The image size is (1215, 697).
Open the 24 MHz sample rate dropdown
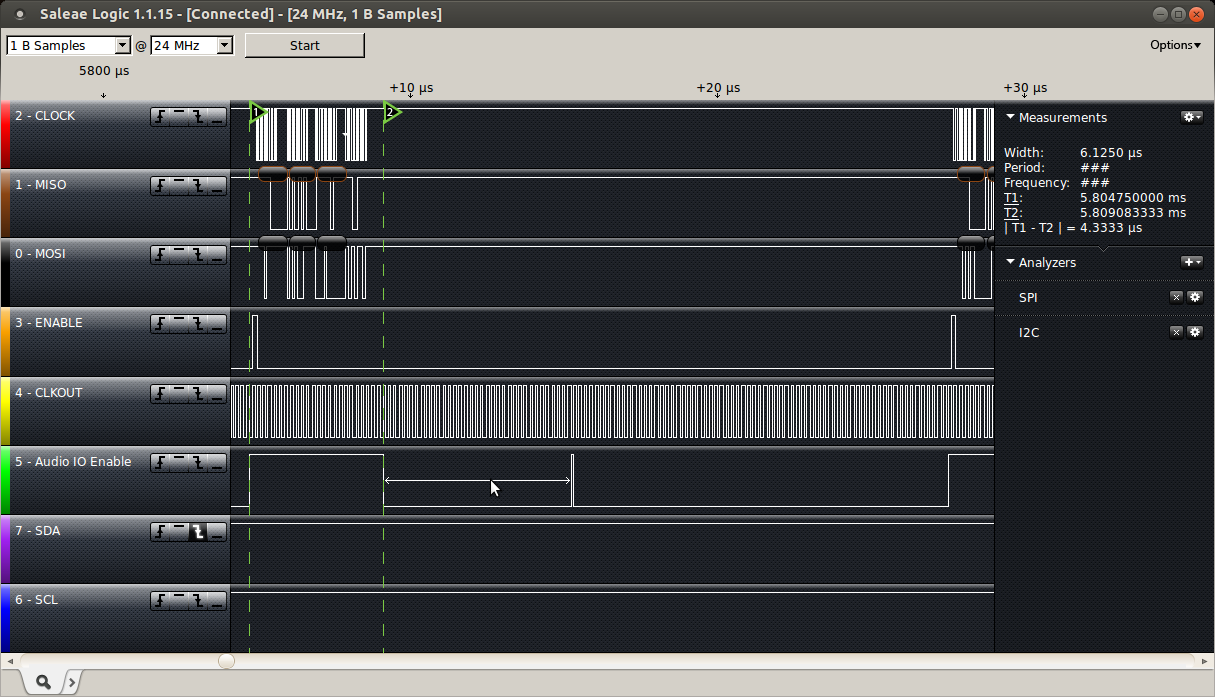(x=224, y=46)
